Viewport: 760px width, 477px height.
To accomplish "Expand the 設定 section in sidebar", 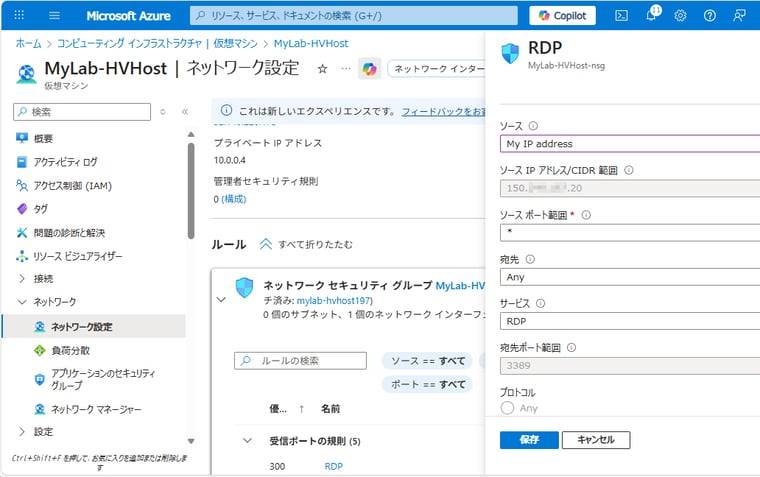I will (x=22, y=432).
